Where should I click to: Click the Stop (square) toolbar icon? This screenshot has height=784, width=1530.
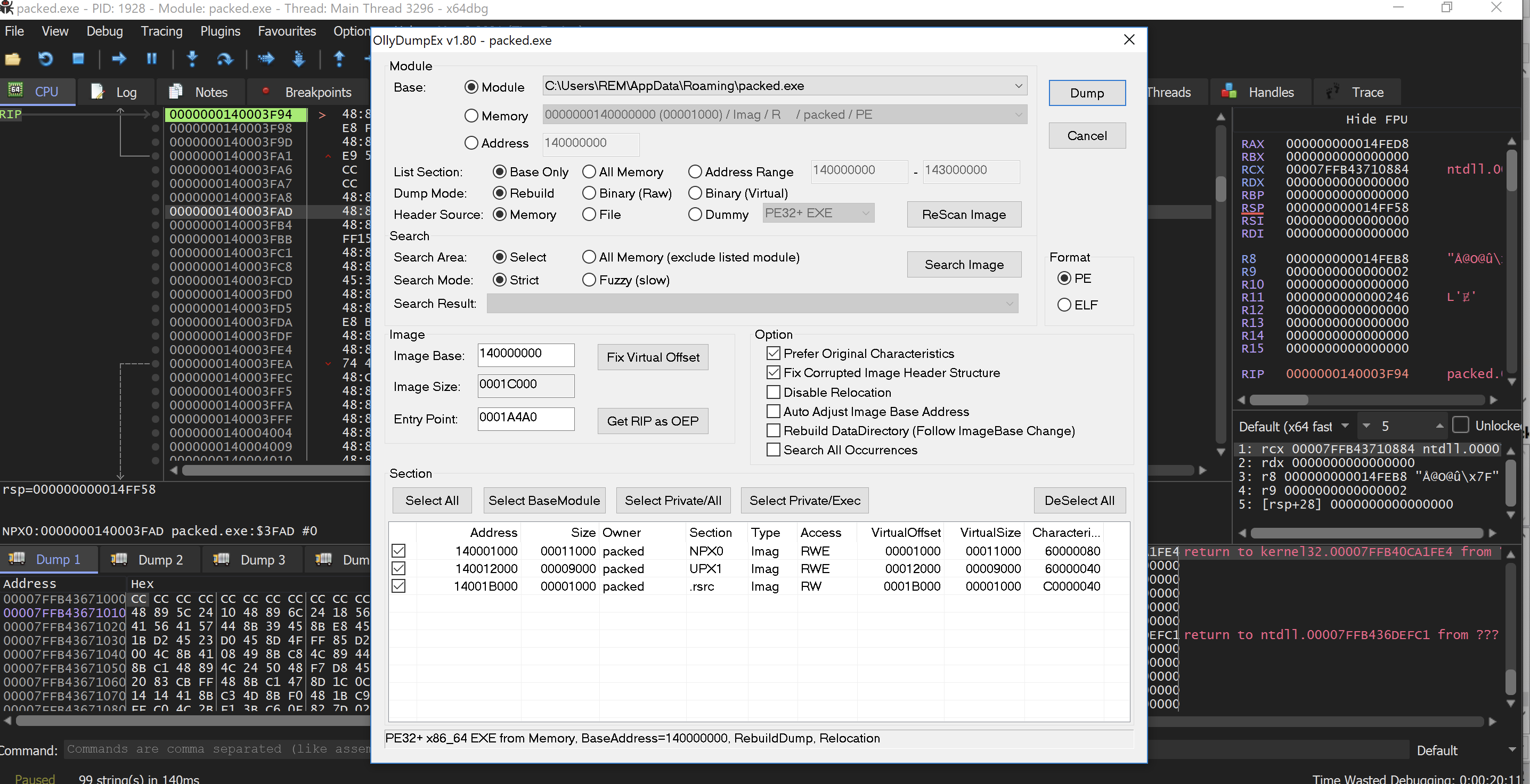78,59
